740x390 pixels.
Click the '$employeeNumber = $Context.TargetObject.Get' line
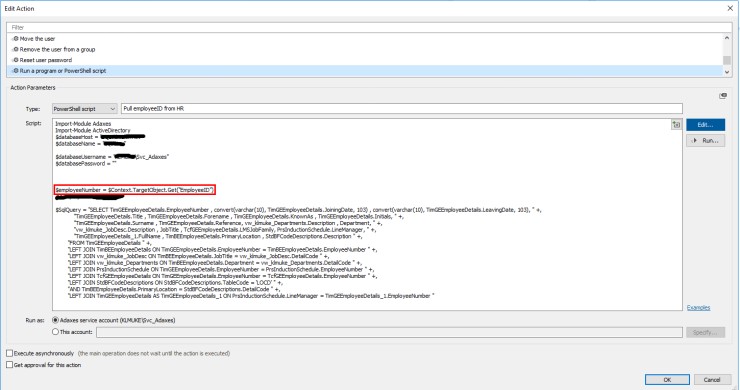(135, 190)
